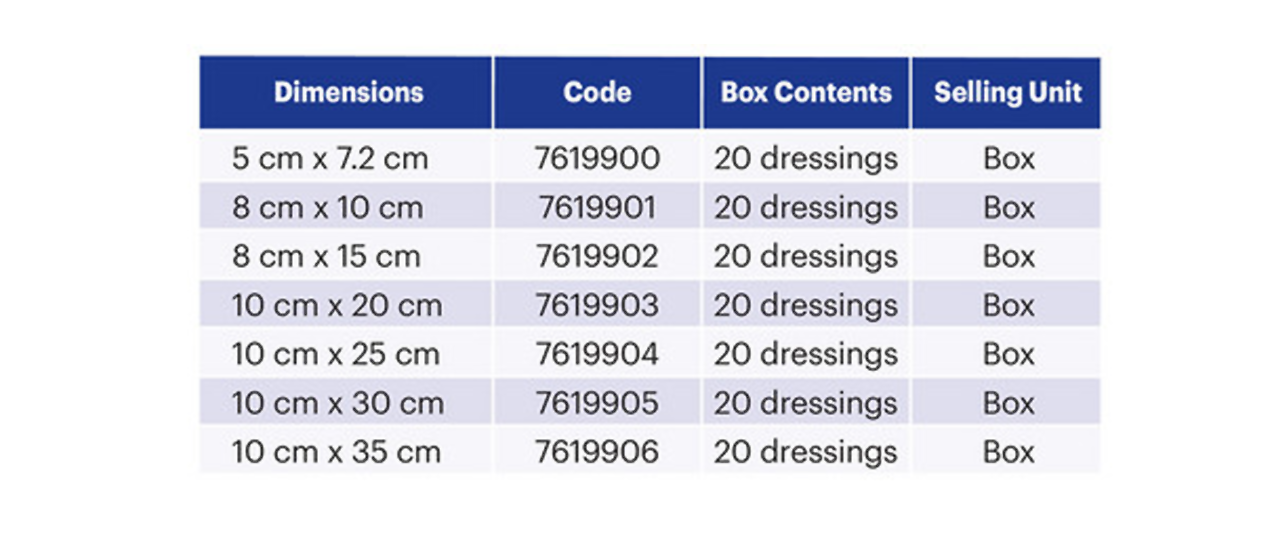
Task: Select product code 7619906
Action: (597, 452)
